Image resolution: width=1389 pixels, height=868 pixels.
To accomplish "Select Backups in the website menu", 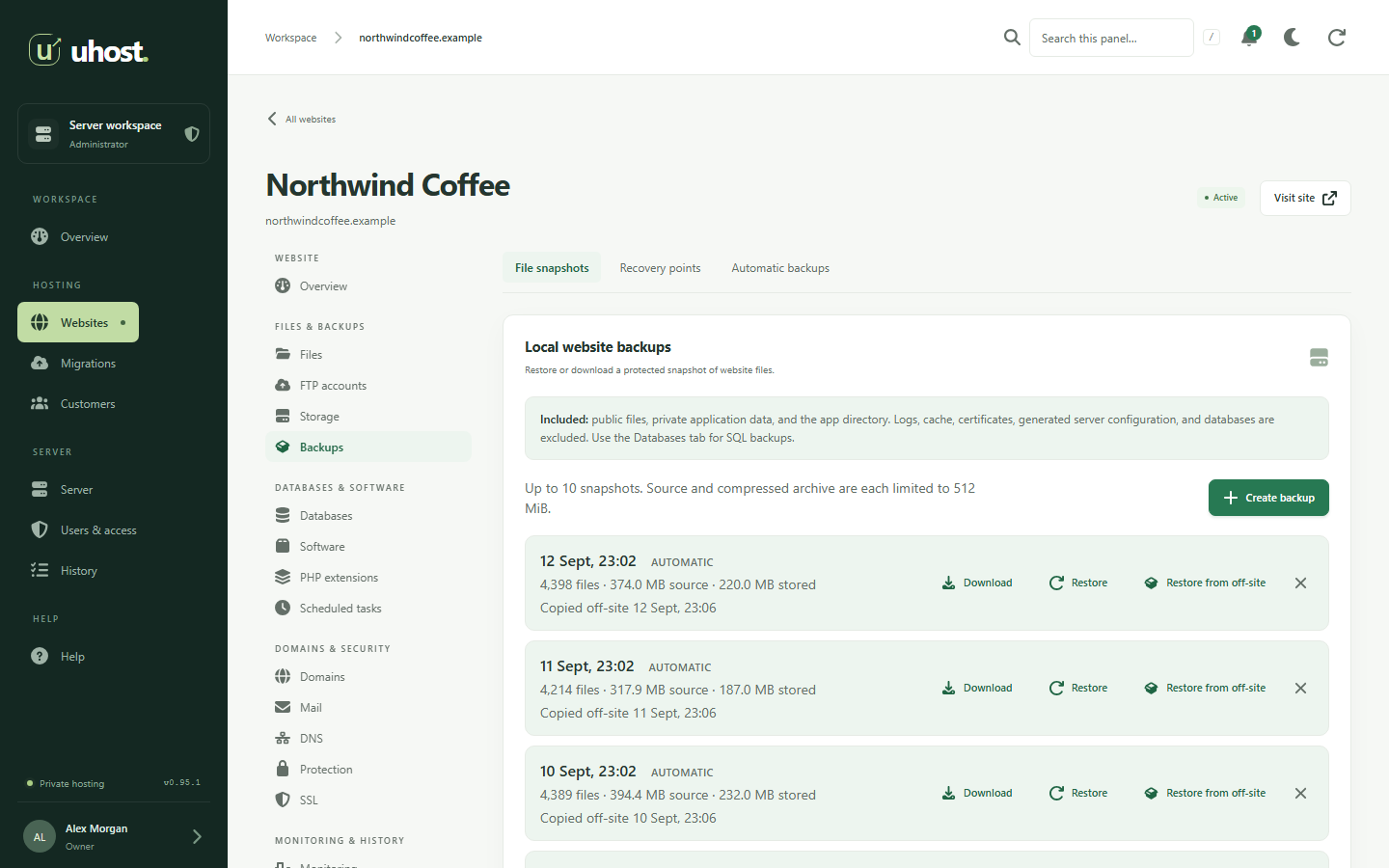I will [x=368, y=448].
